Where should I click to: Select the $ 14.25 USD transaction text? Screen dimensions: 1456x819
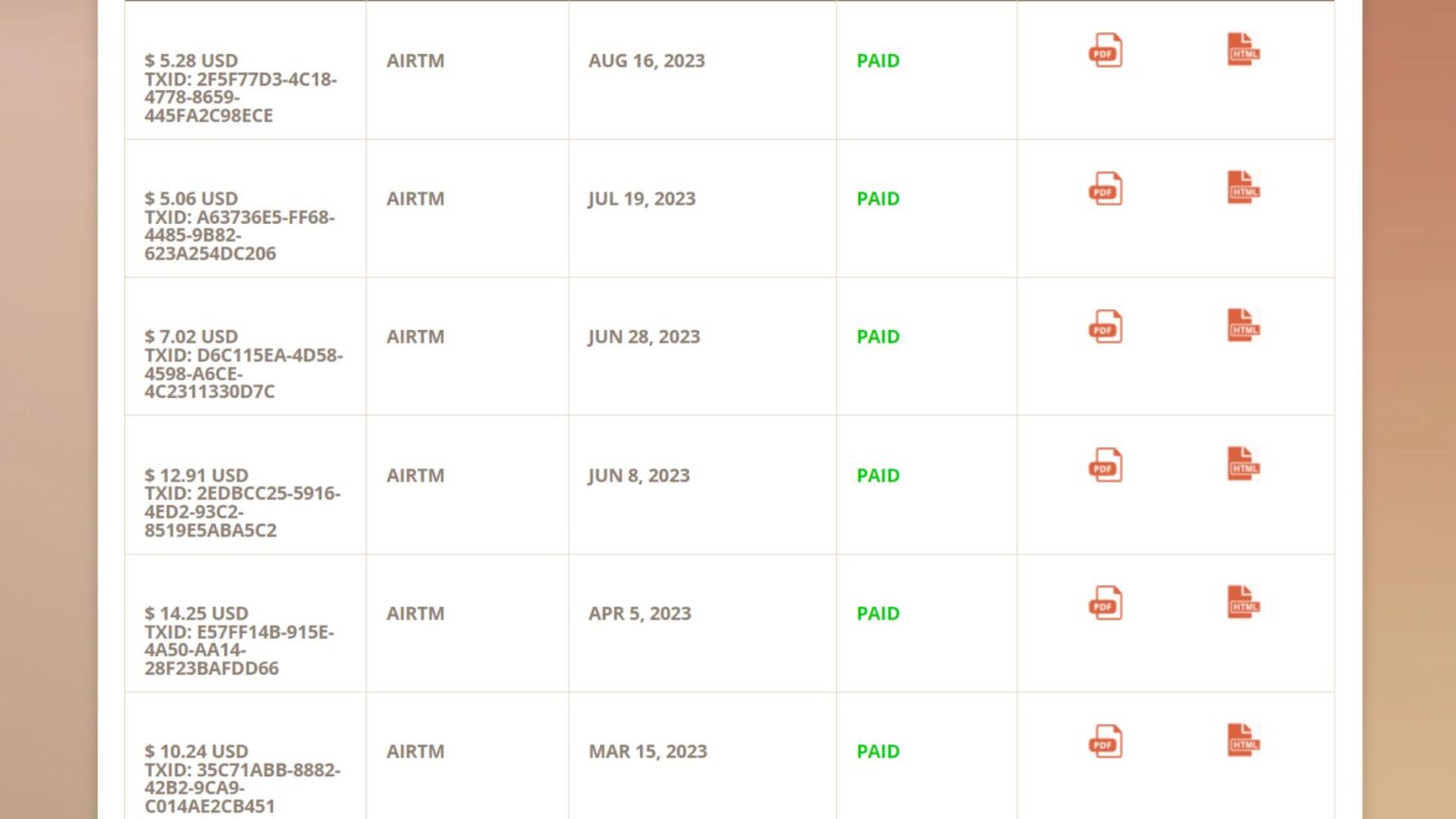196,613
